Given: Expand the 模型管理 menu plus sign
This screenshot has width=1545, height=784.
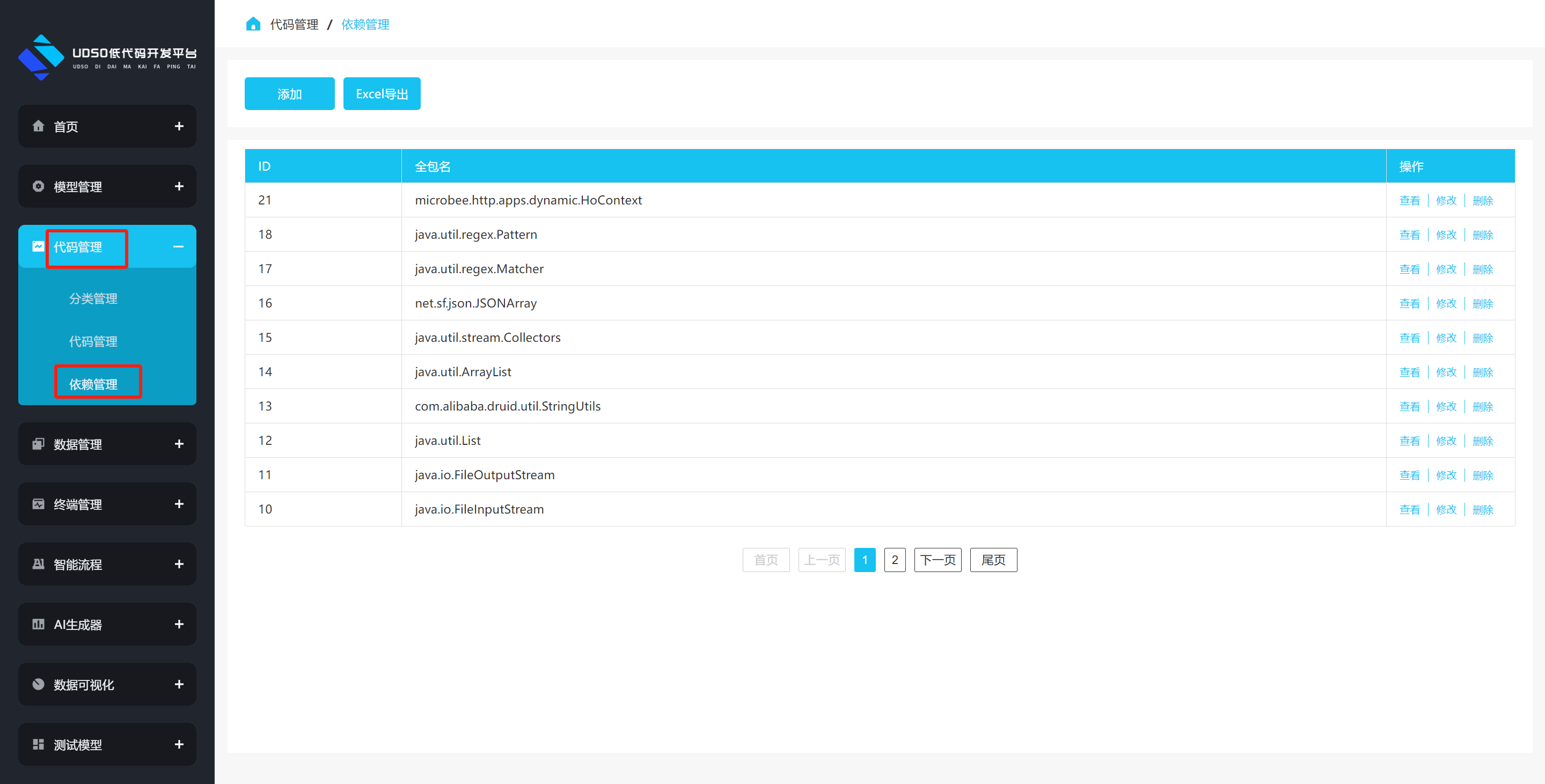Looking at the screenshot, I should coord(179,187).
